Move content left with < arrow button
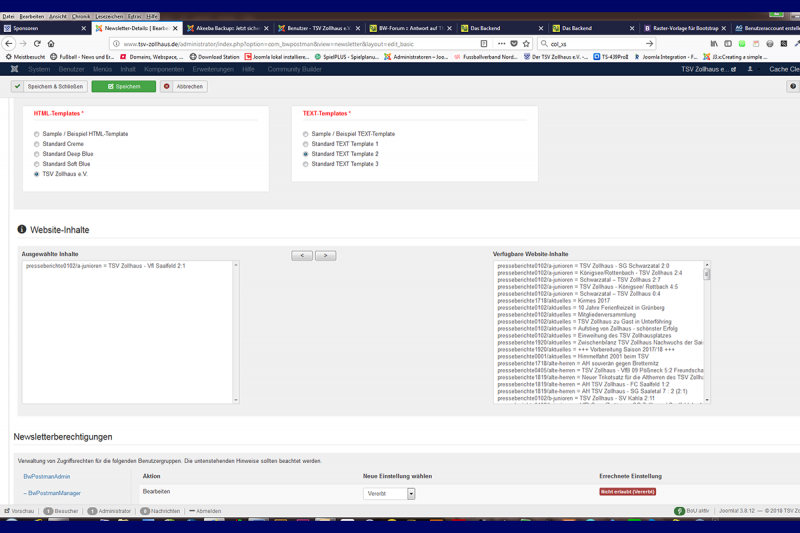Viewport: 800px width, 533px height. coord(302,256)
